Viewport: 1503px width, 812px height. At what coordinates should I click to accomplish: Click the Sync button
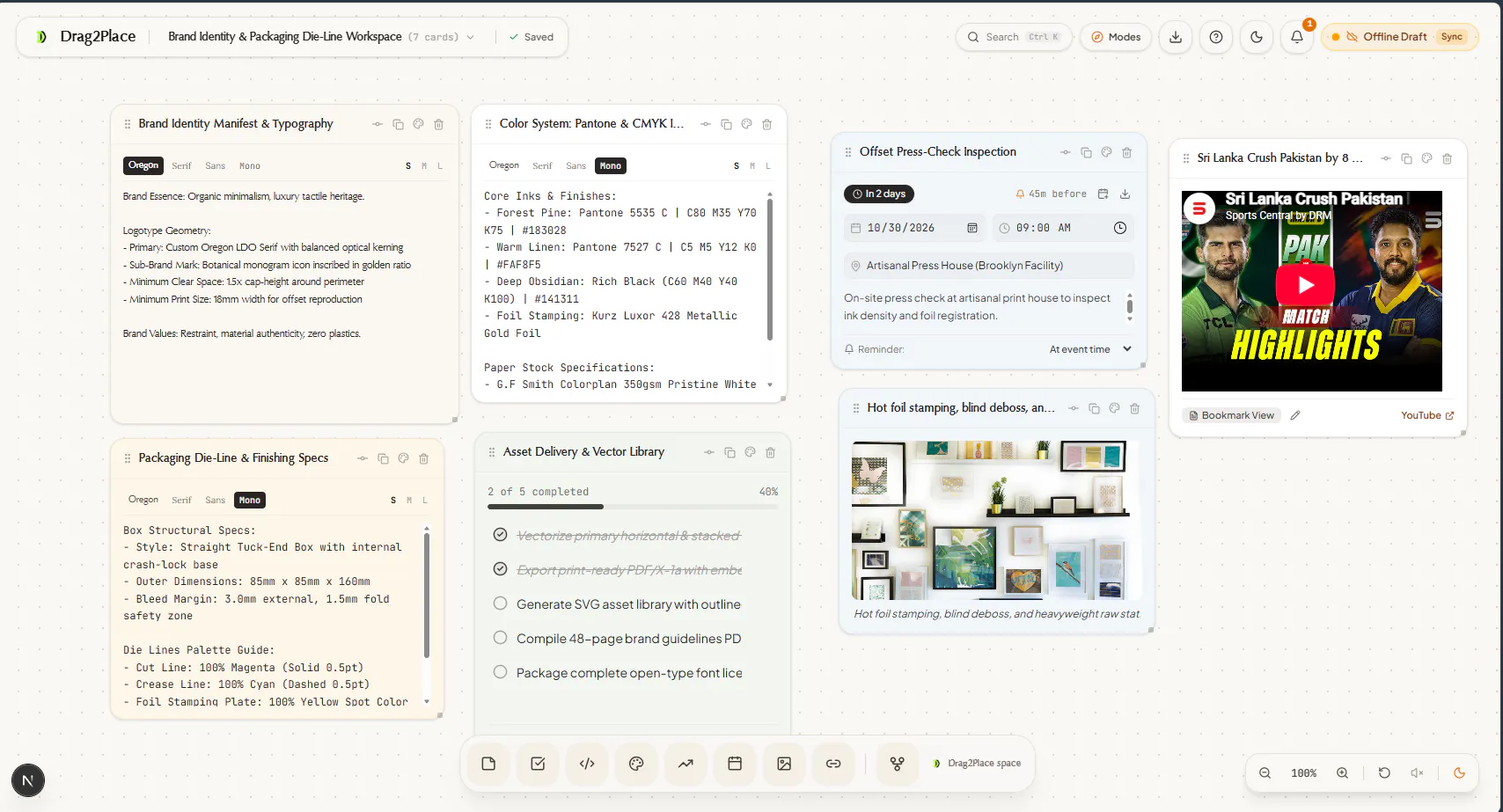coord(1452,37)
